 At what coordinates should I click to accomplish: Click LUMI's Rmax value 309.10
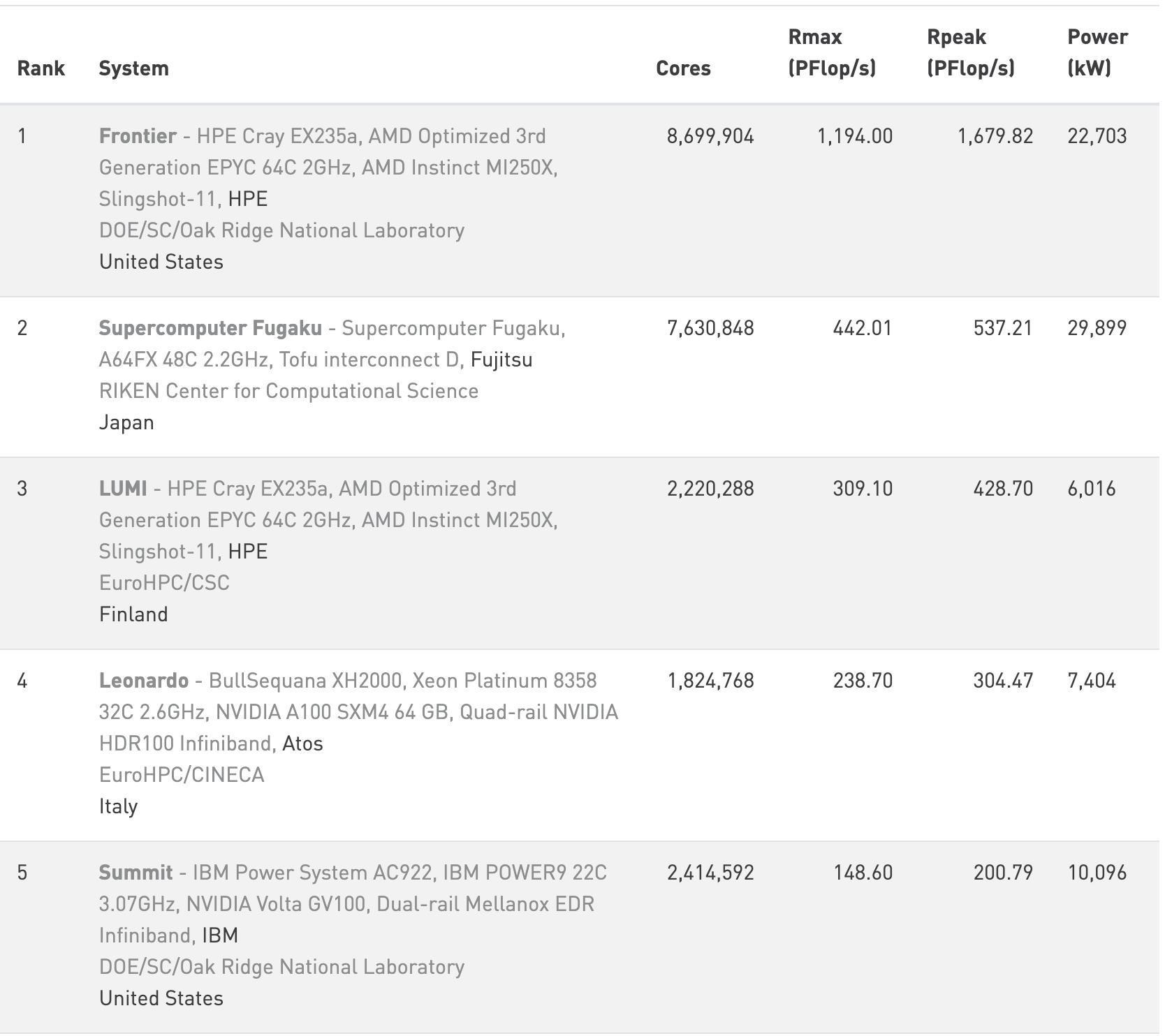pos(862,489)
